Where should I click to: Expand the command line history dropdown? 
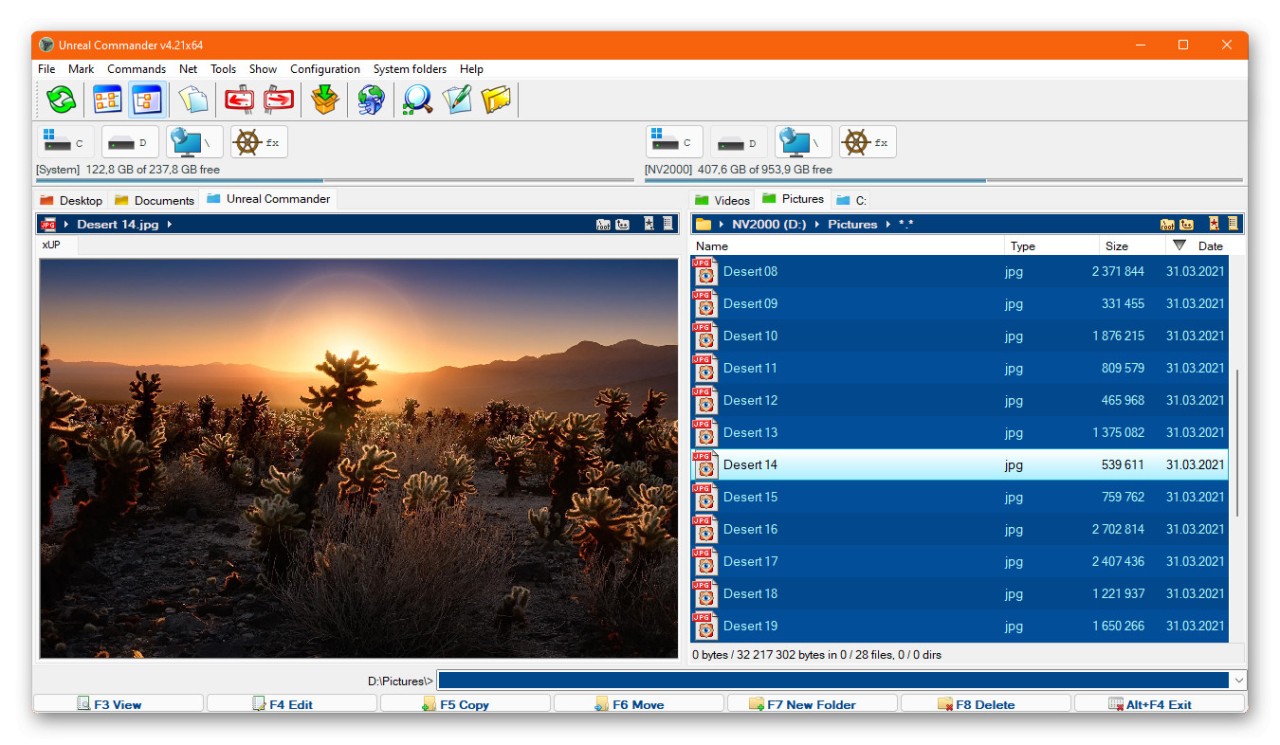coord(1240,681)
